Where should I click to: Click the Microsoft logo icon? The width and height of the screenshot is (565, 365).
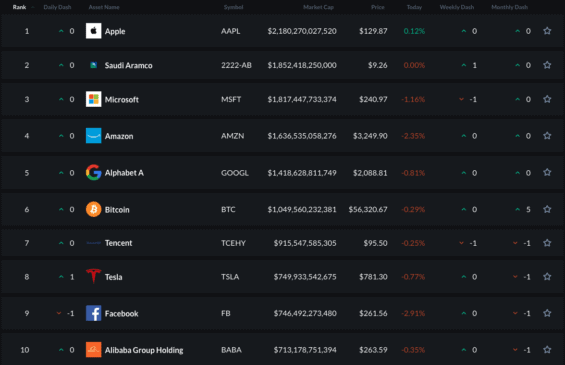[x=93, y=99]
